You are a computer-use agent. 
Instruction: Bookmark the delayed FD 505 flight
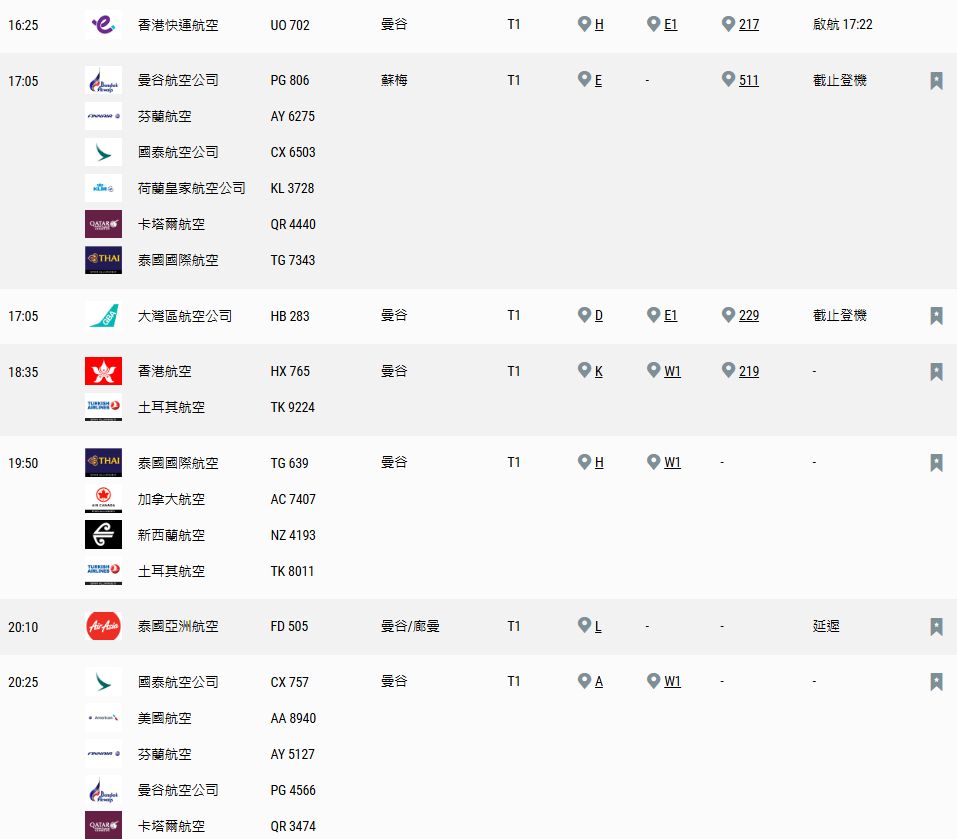(936, 627)
